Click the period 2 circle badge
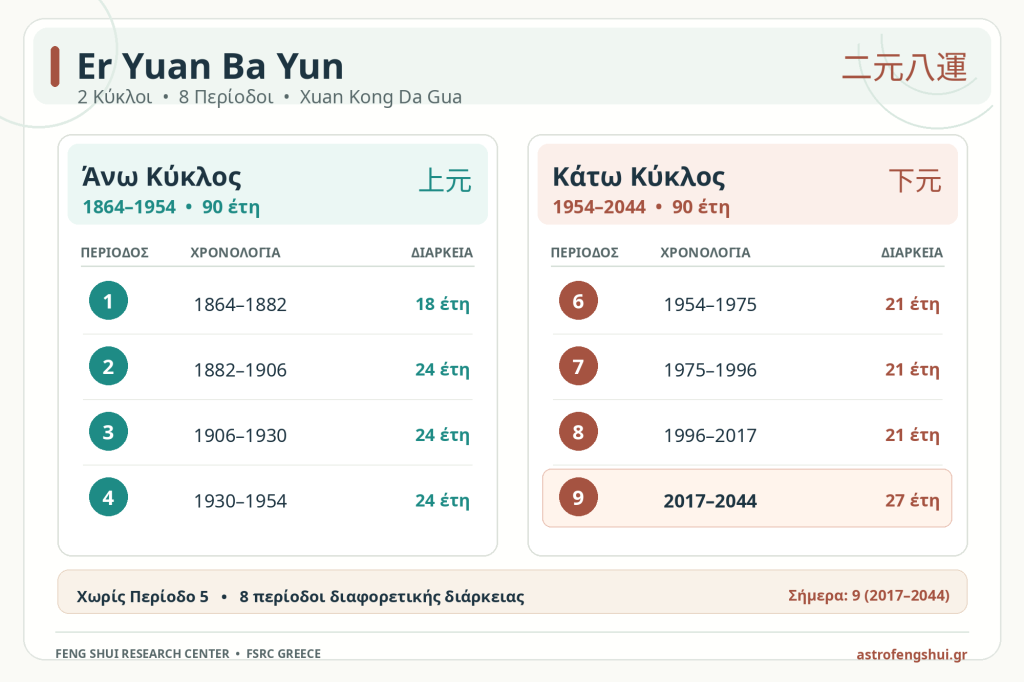The image size is (1024, 682). pyautogui.click(x=108, y=366)
